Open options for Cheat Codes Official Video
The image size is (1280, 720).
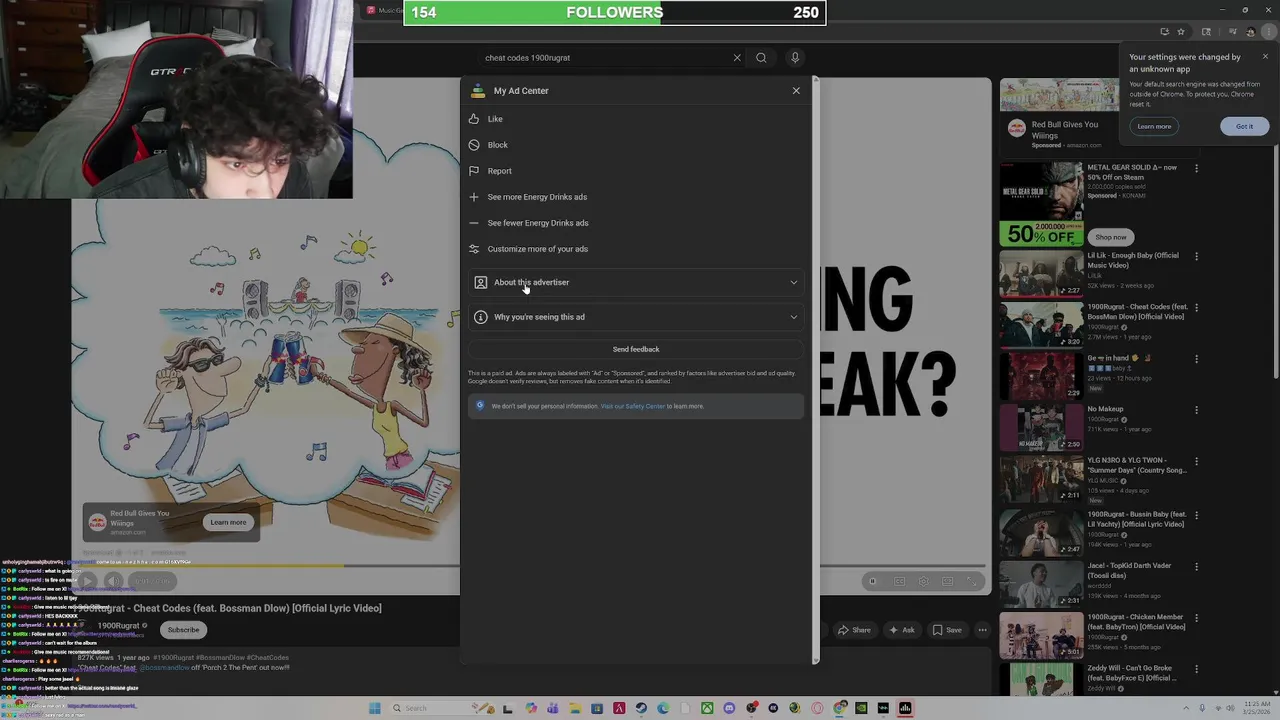point(1196,307)
